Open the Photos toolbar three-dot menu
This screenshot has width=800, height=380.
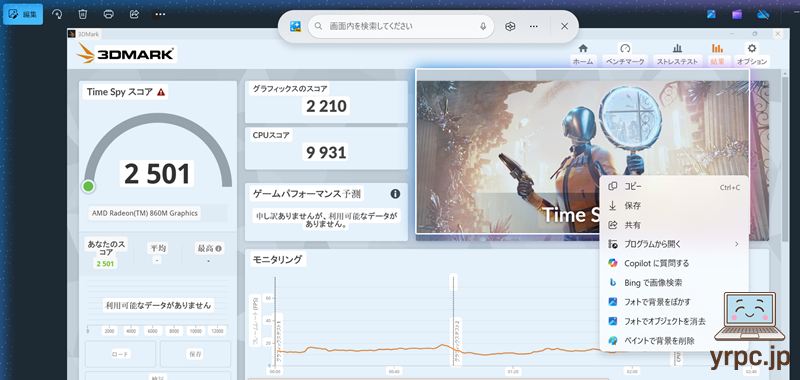[x=160, y=14]
